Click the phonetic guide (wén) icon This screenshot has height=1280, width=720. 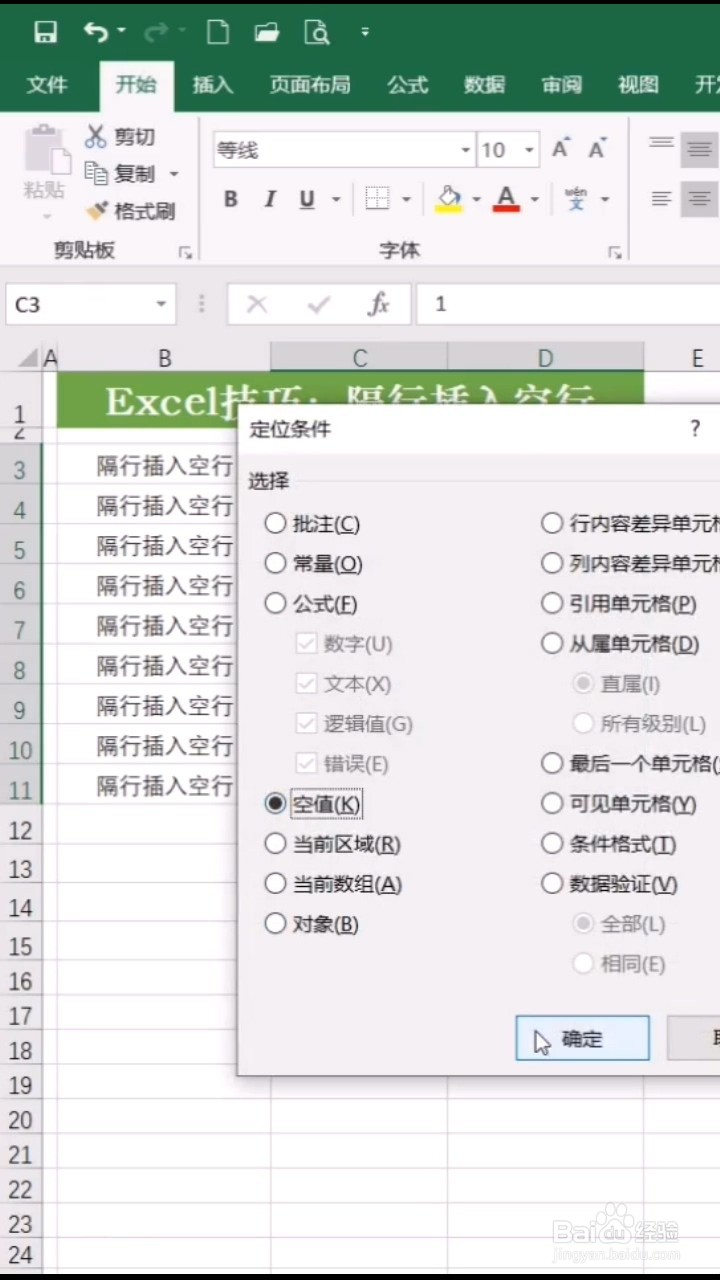click(576, 198)
